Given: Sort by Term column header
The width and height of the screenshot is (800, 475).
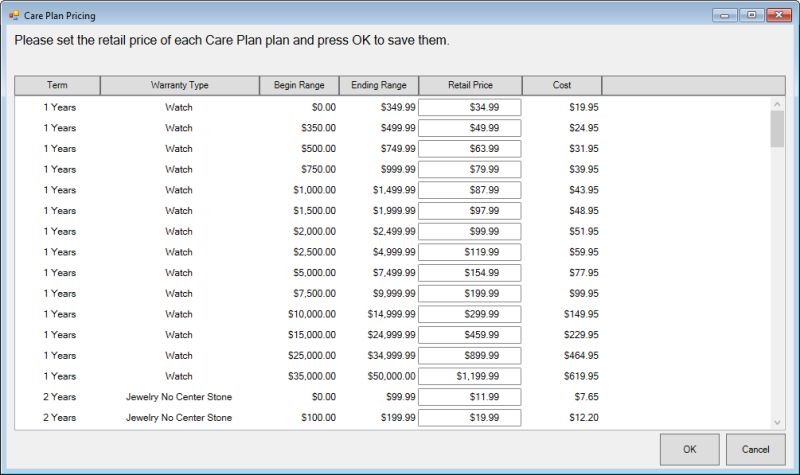Looking at the screenshot, I should 57,85.
